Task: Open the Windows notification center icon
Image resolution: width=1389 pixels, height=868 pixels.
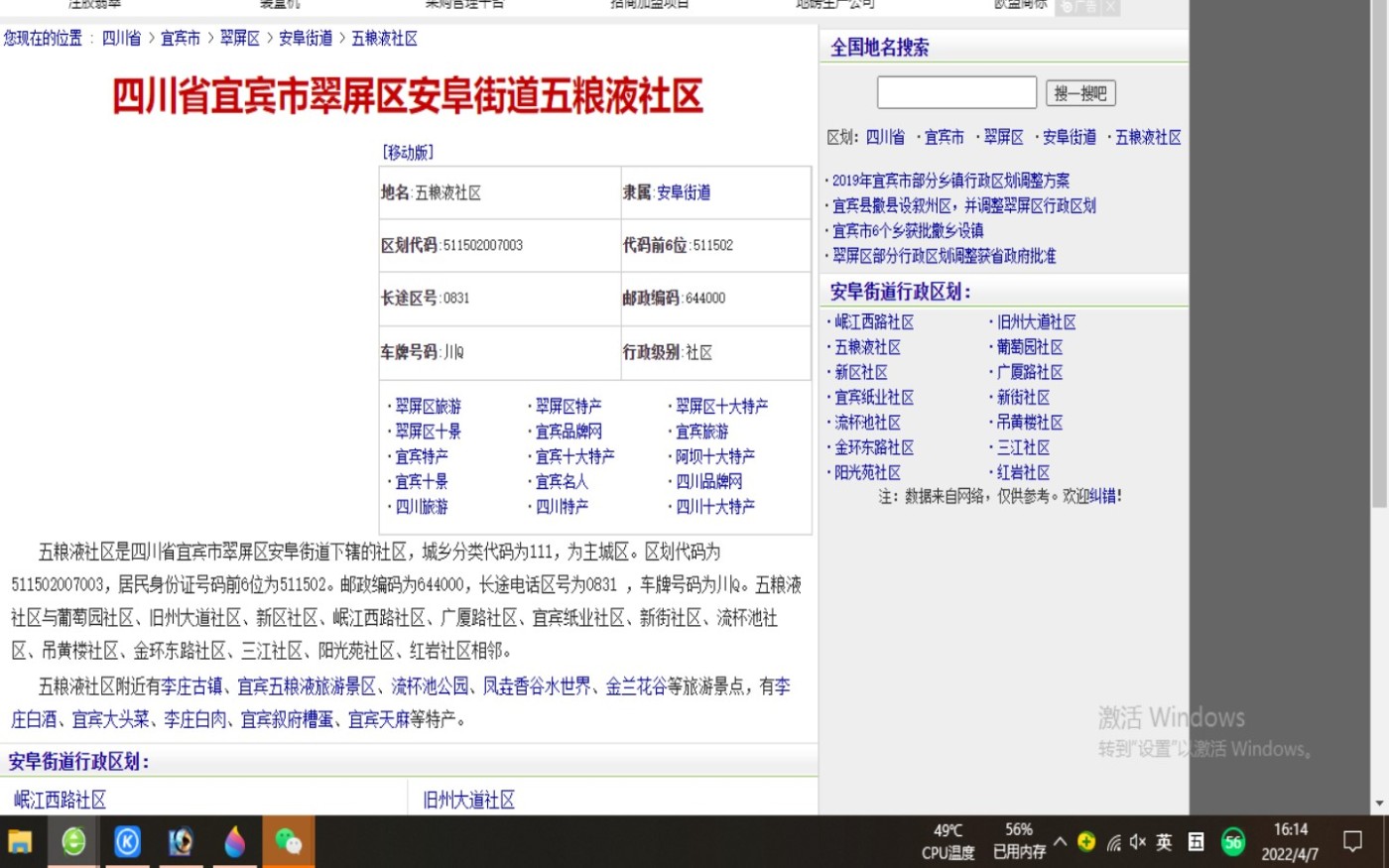Action: coord(1352,842)
